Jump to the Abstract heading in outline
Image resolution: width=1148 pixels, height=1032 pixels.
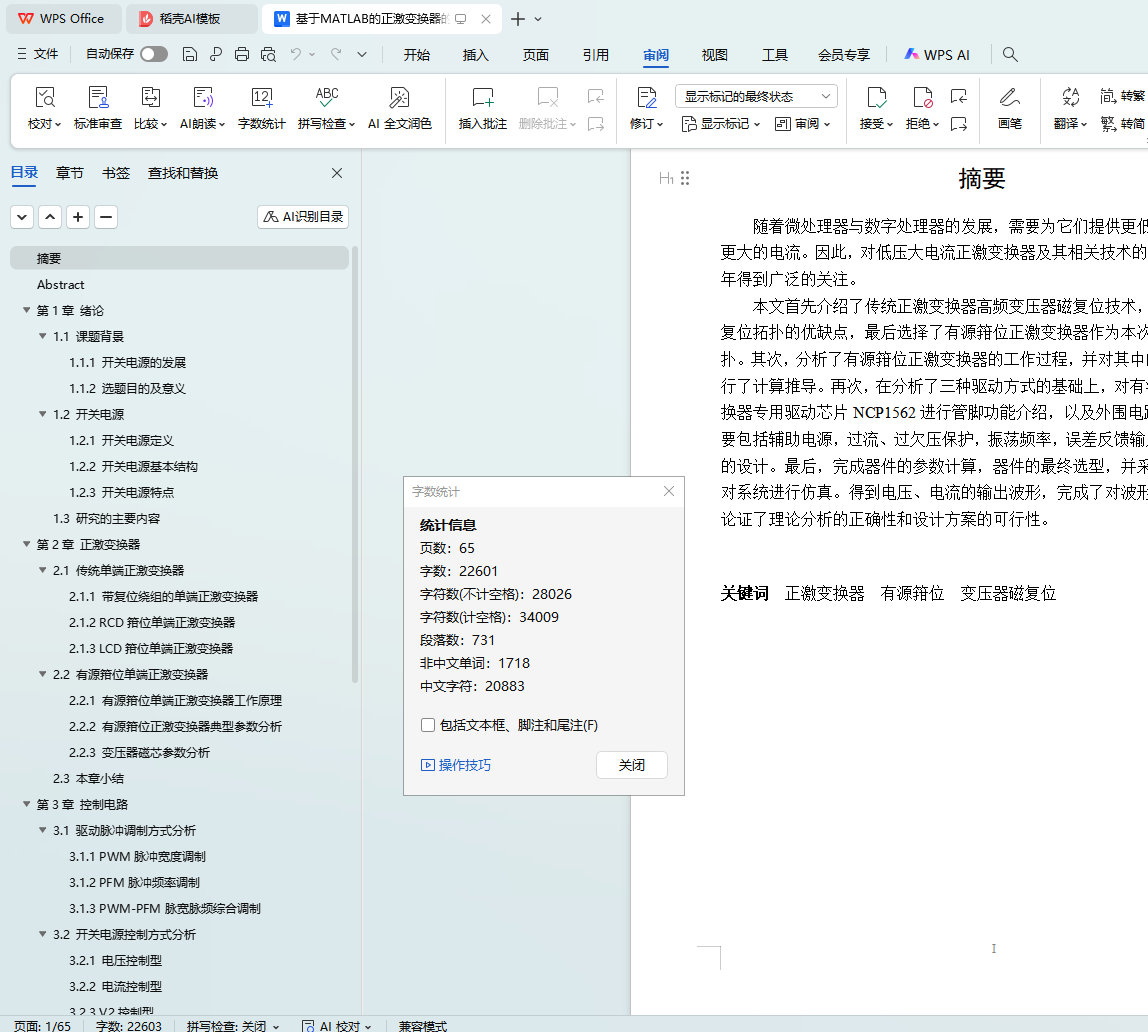(x=61, y=285)
